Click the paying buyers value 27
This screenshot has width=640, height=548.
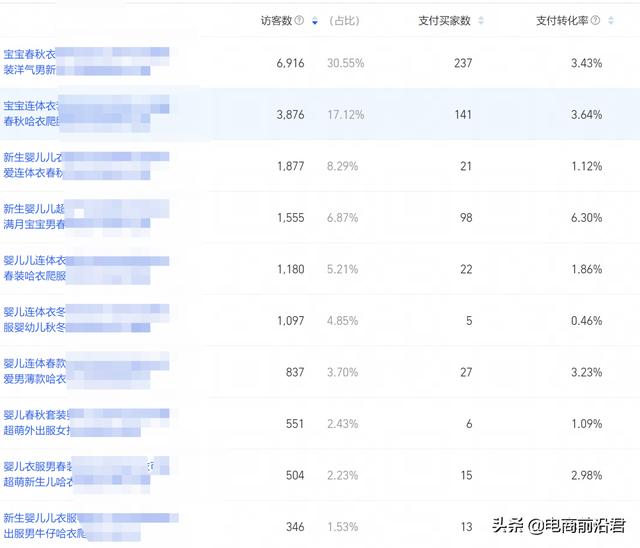(466, 372)
